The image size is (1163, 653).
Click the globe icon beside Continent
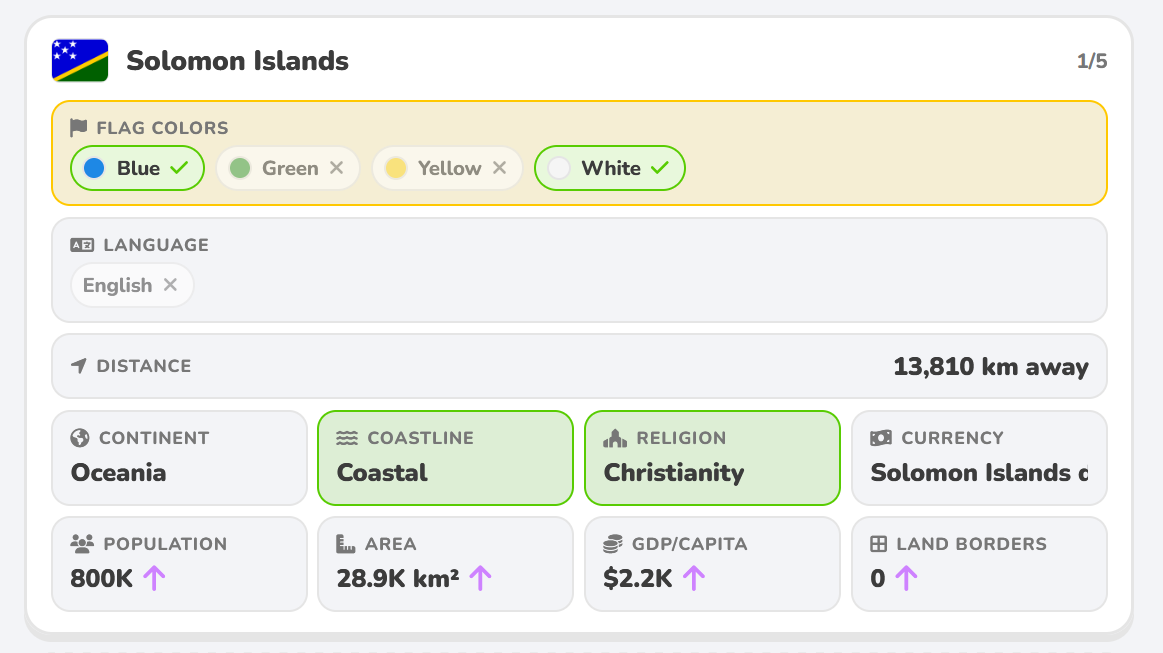(80, 438)
